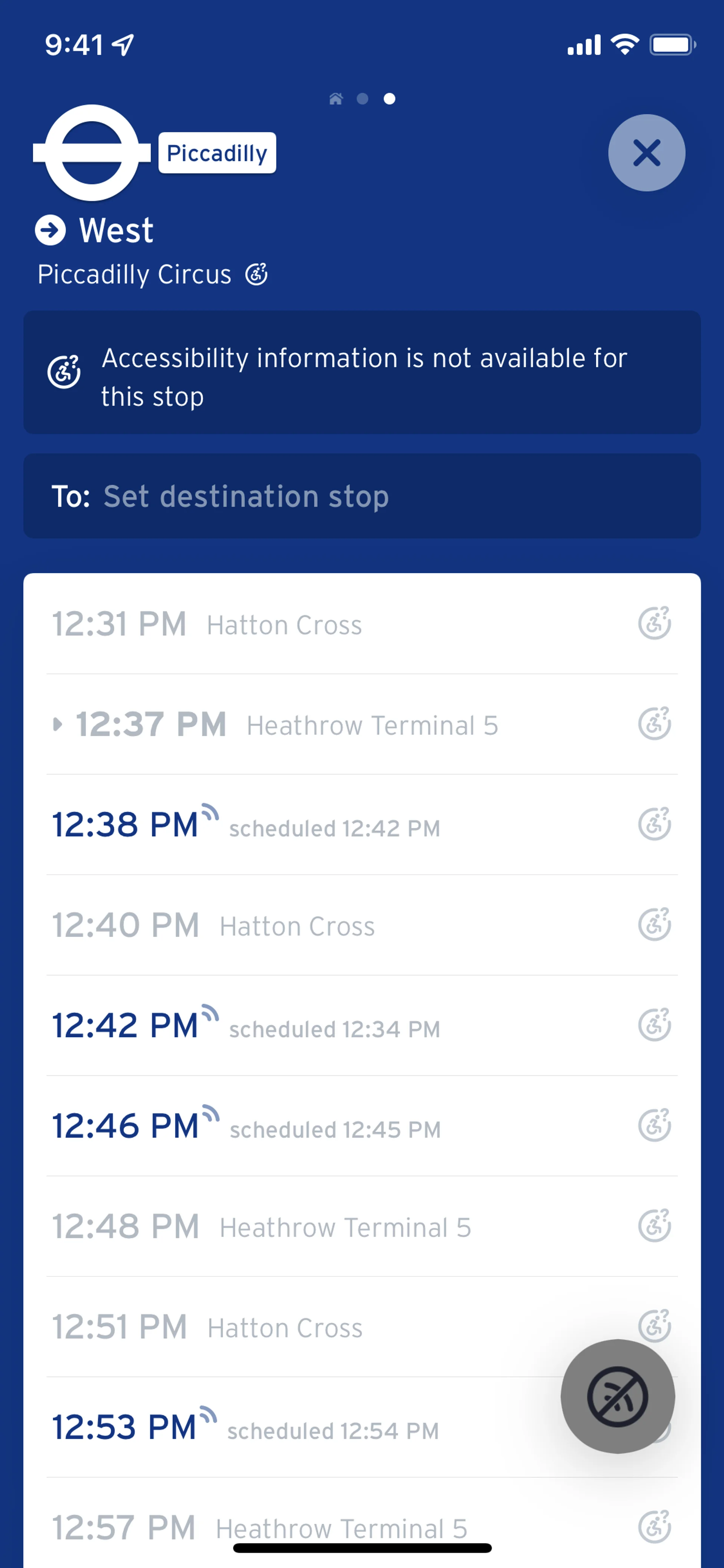Set destination stop field
This screenshot has width=724, height=1568.
pos(362,496)
